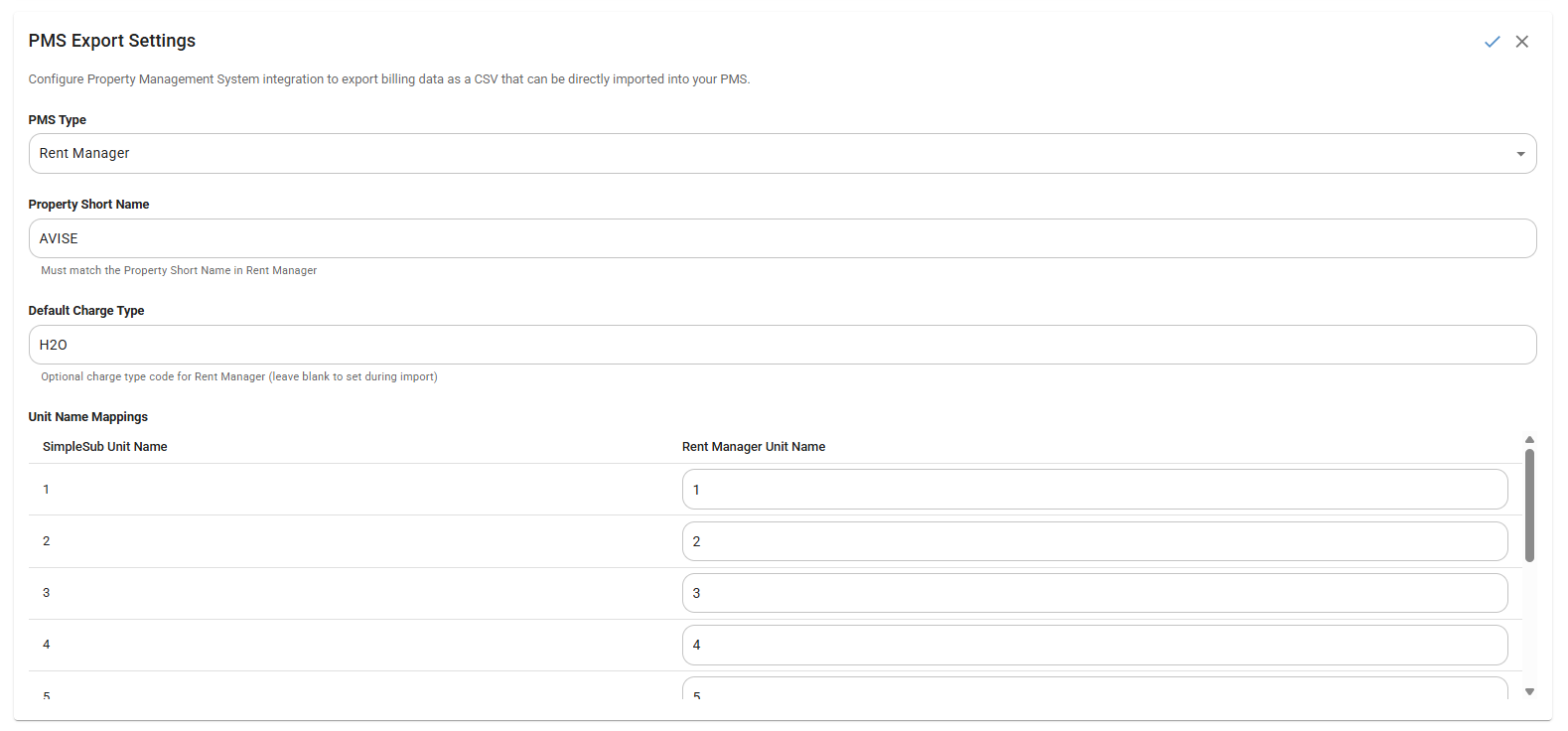This screenshot has height=731, width=1568.
Task: Click the checkmark icon to save settings
Action: point(1492,42)
